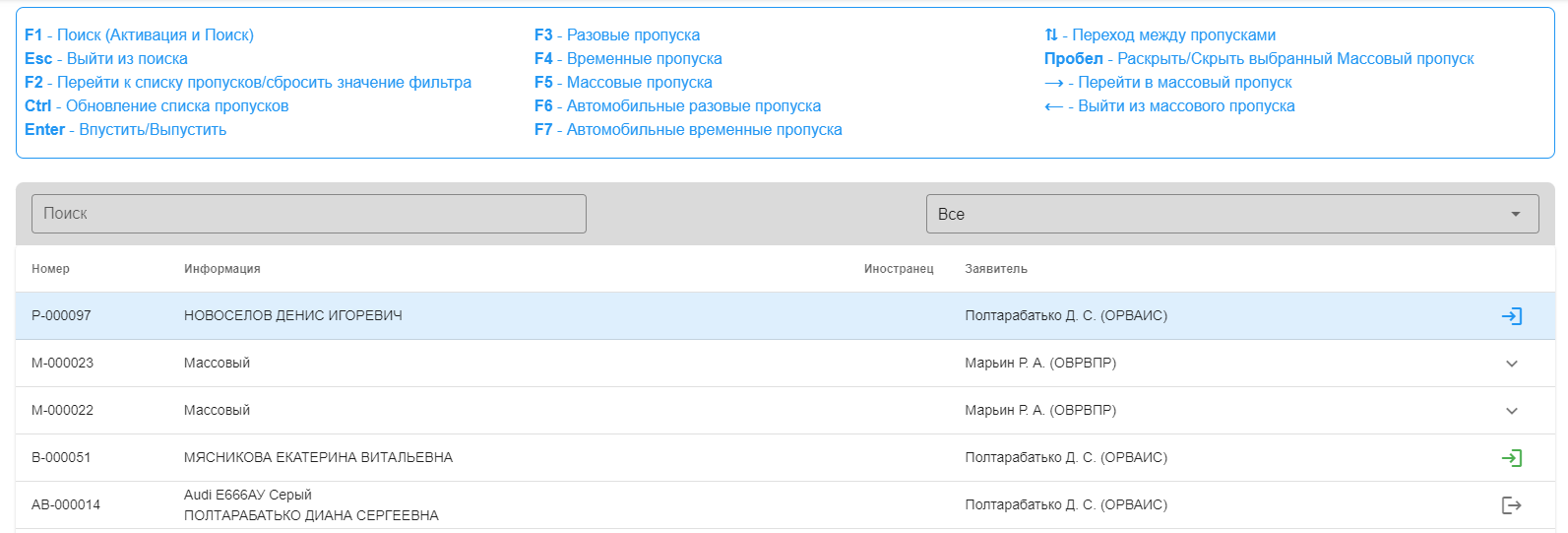
Task: Click the gray exit icon for pass АВ-000014
Action: click(1511, 505)
